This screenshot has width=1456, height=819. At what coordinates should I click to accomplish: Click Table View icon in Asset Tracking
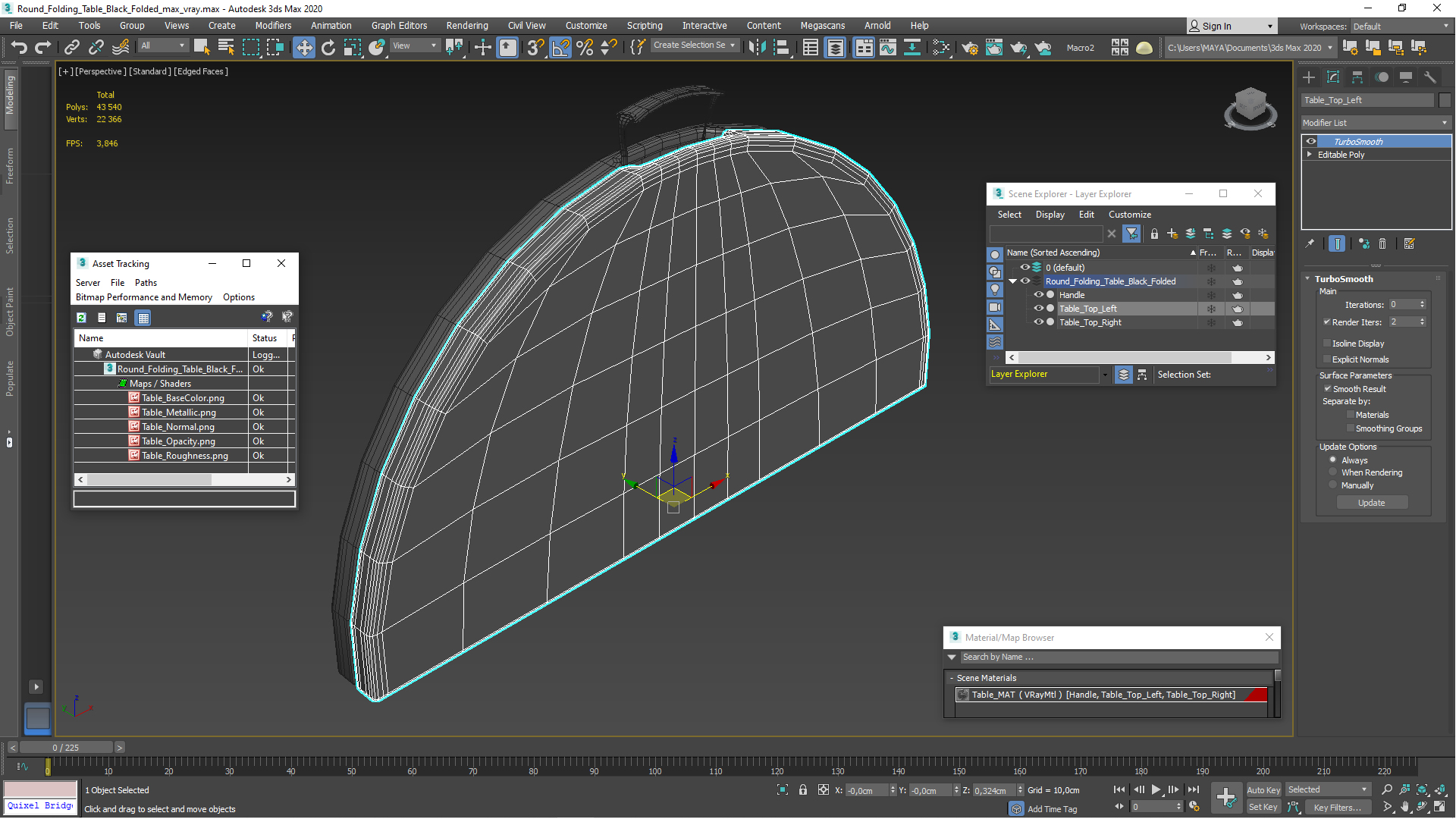pyautogui.click(x=143, y=318)
